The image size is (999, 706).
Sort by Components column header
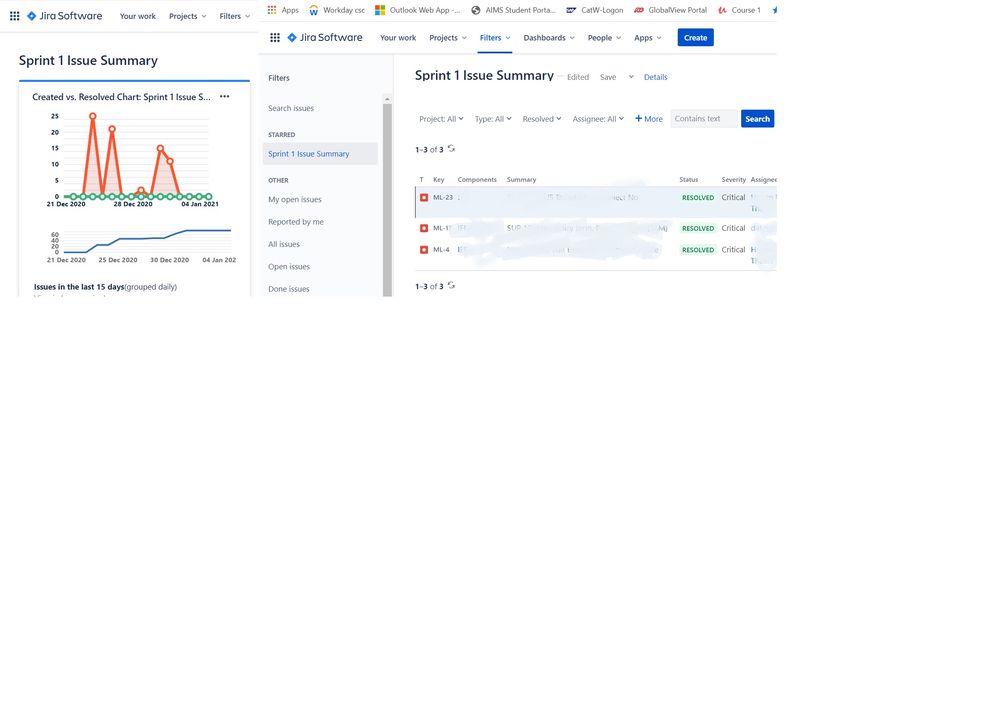pos(477,180)
